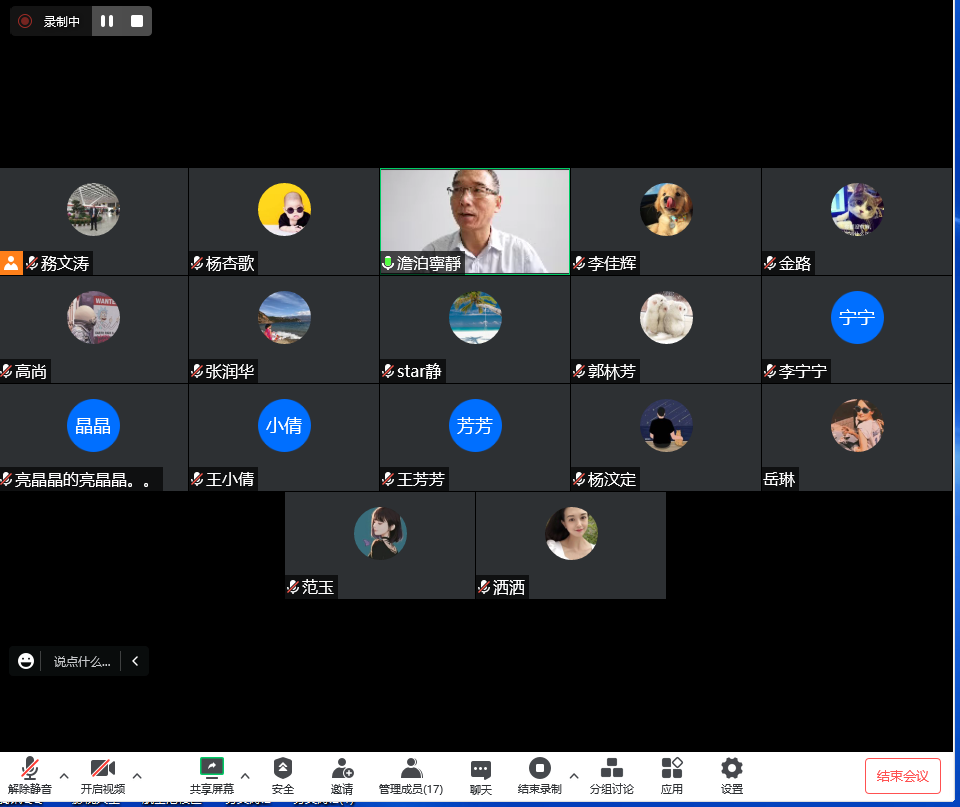Expand audio options next to 解除静音
The width and height of the screenshot is (960, 807).
64,775
